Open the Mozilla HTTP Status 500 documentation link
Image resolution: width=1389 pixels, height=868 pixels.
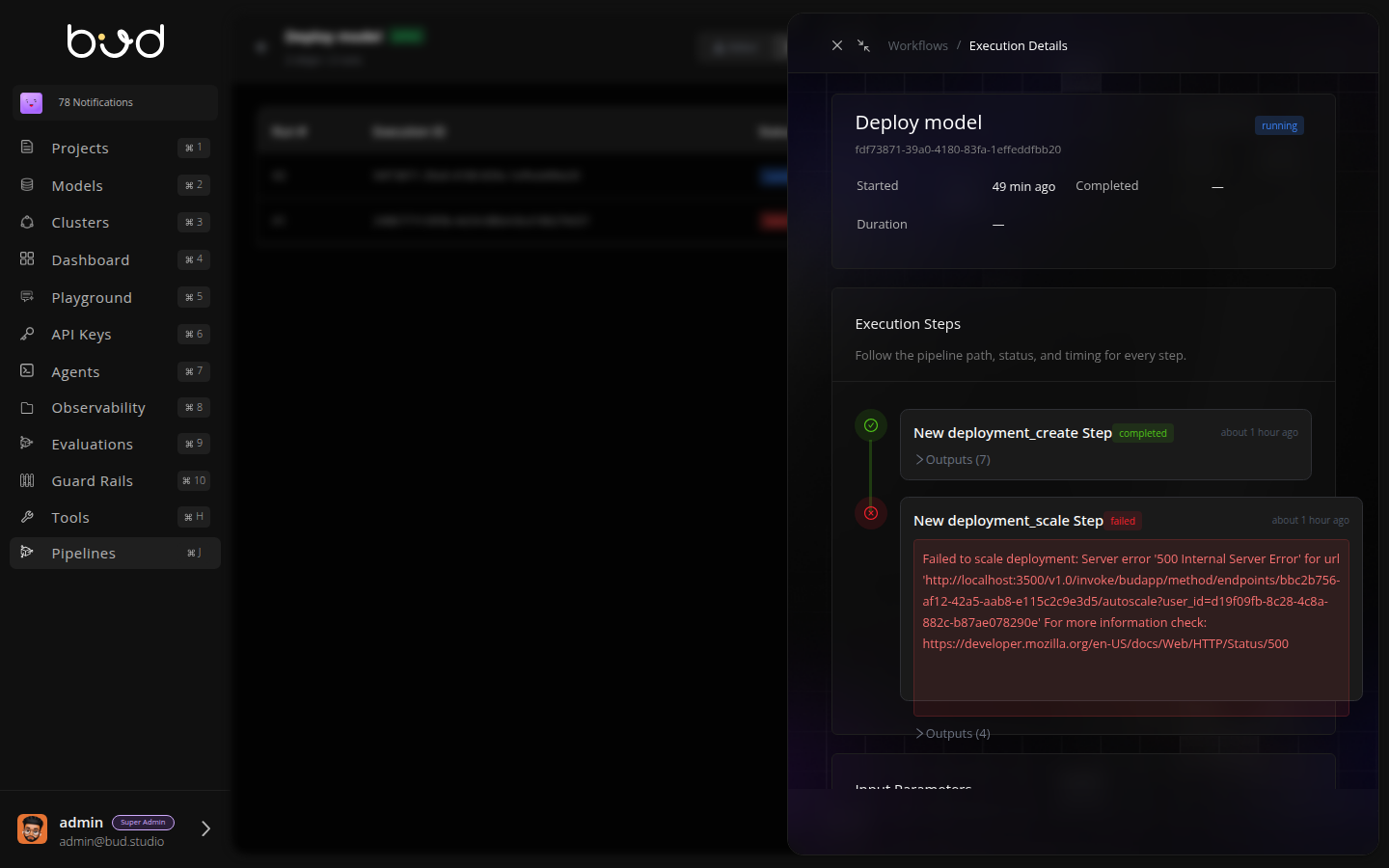click(1105, 643)
